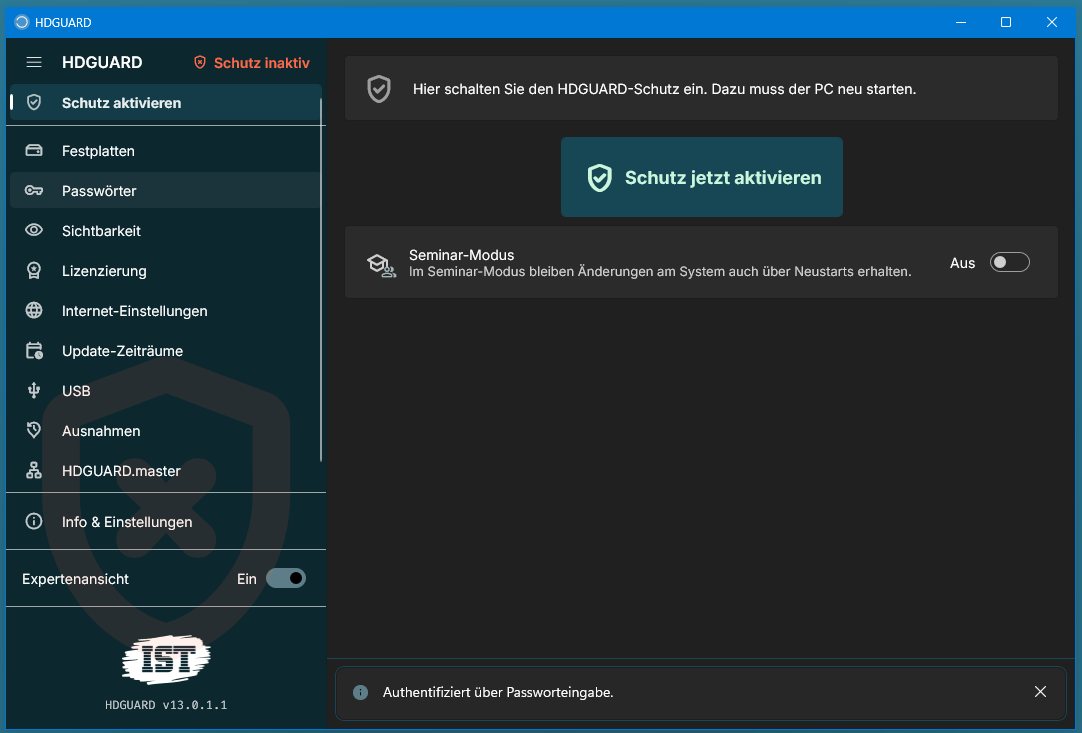1082x733 pixels.
Task: Click the Authentifiziert über Passworteingabe message text
Action: coord(498,692)
